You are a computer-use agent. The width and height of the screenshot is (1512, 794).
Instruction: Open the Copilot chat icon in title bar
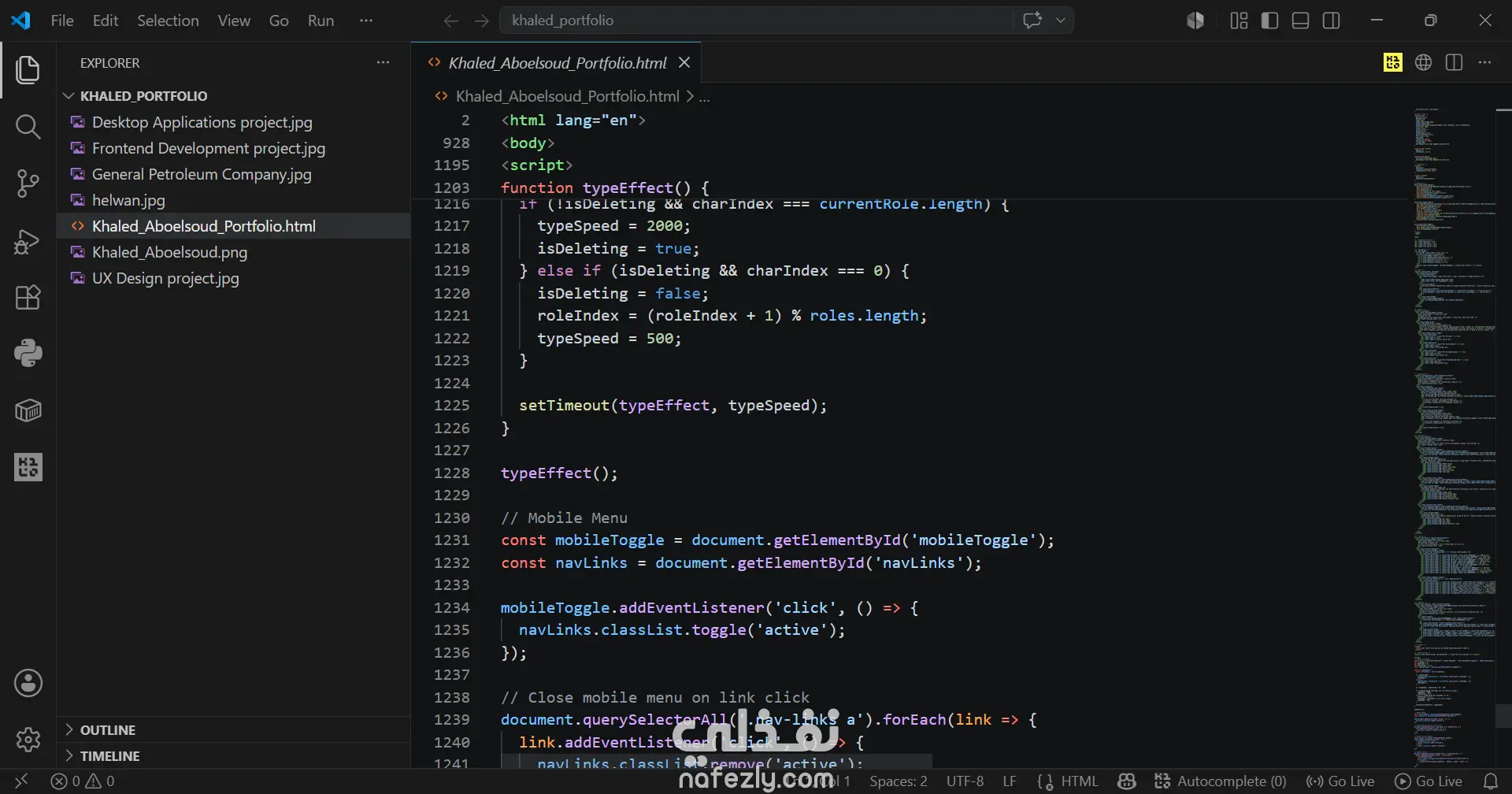coord(1032,20)
